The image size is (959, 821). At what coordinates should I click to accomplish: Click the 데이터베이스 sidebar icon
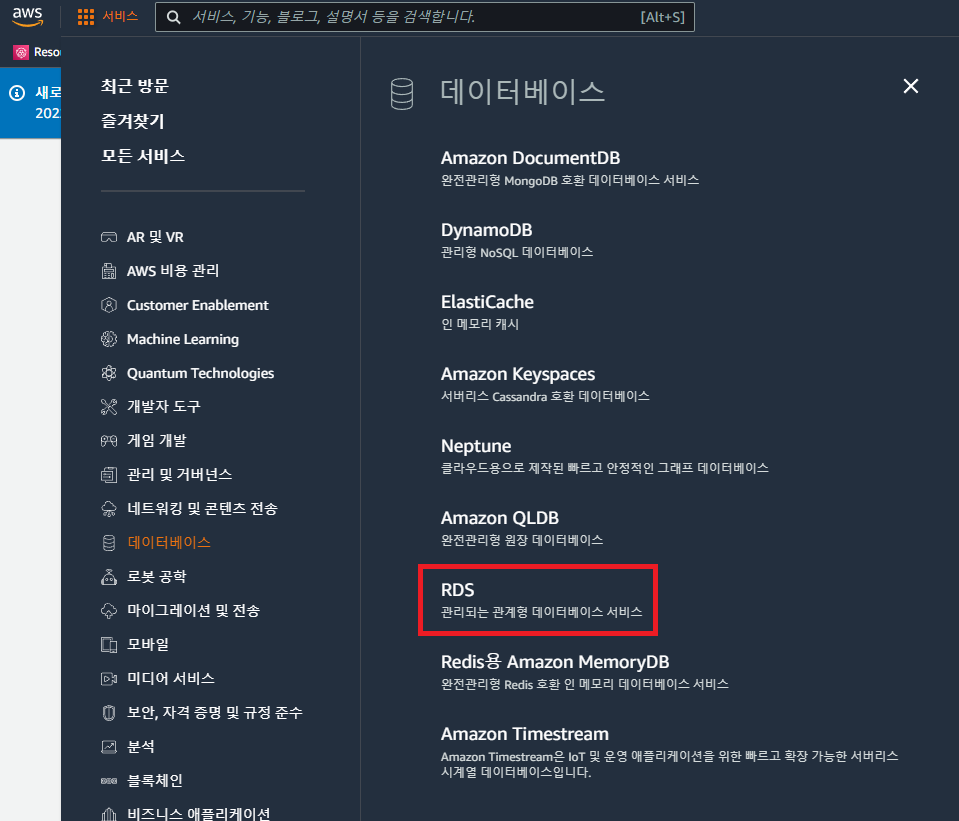click(109, 543)
